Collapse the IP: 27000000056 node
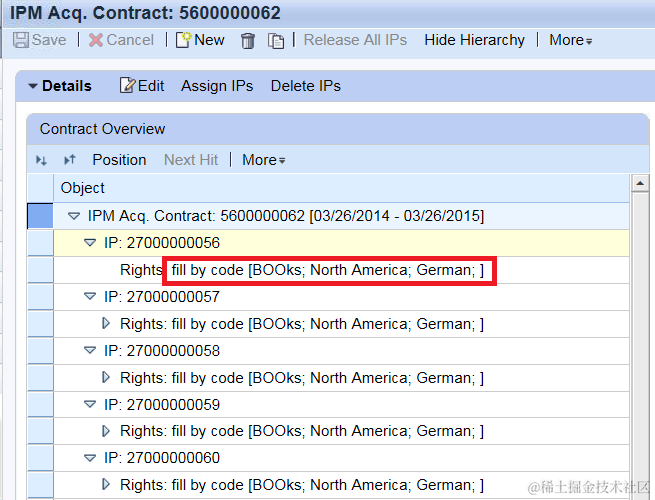Screen dimensions: 655x500 click(x=90, y=242)
